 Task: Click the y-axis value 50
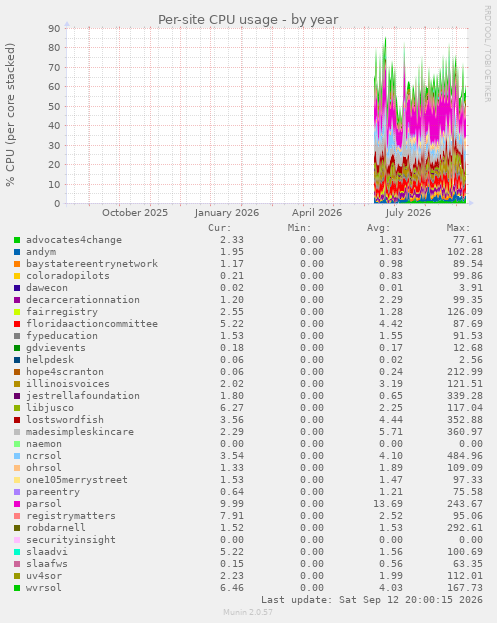point(54,106)
